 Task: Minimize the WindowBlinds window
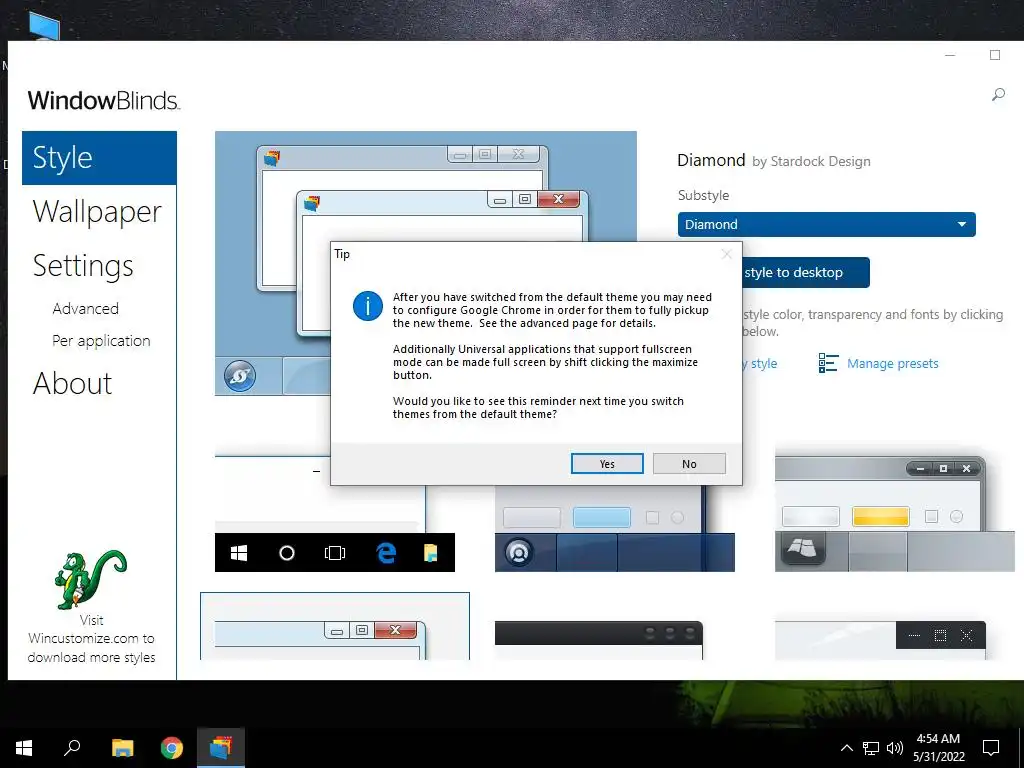point(950,56)
